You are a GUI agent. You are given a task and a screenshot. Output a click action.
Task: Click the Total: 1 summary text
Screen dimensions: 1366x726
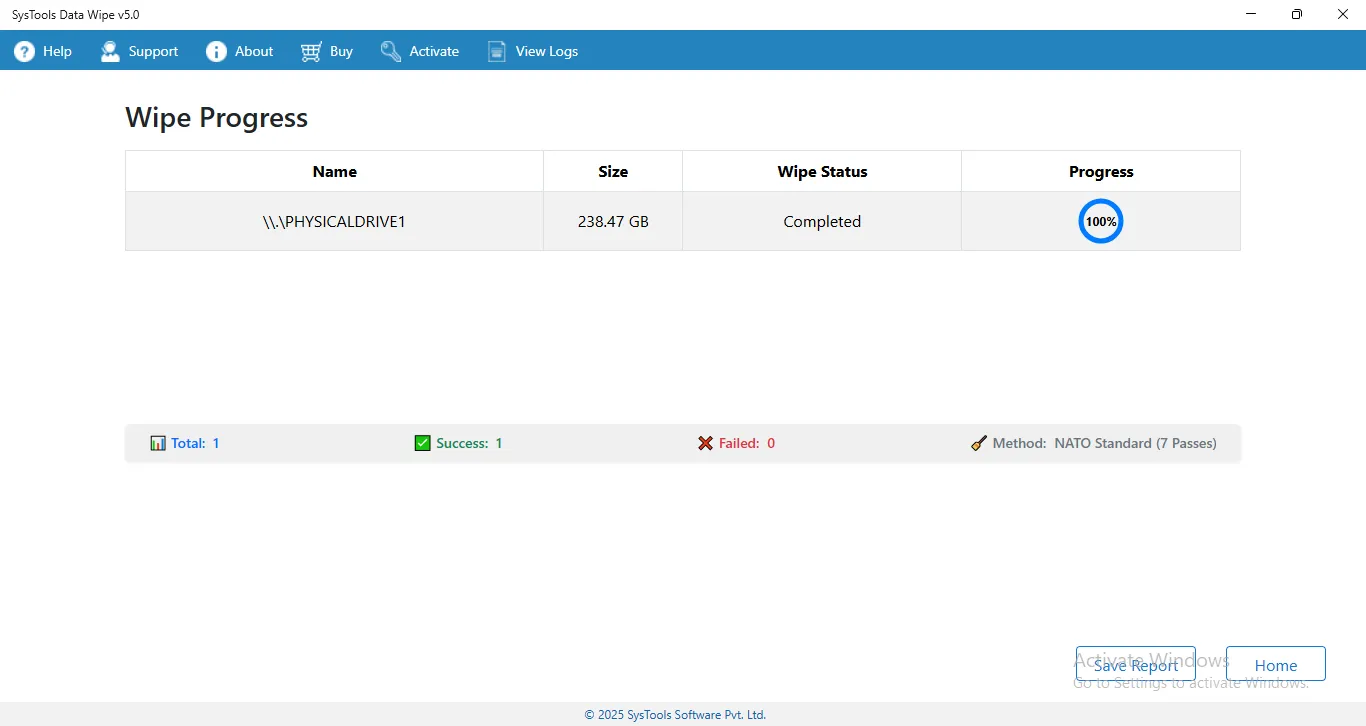coord(195,443)
